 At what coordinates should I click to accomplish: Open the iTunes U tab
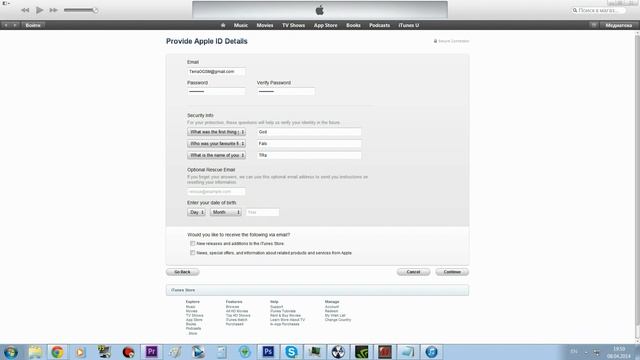409,25
